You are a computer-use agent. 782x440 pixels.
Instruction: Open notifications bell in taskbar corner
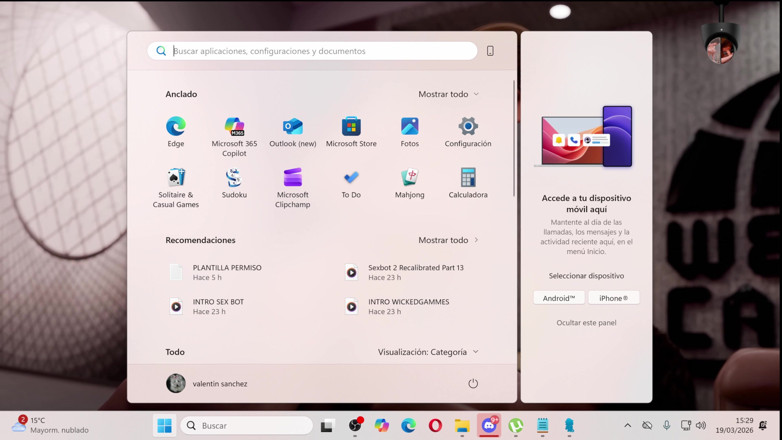tap(763, 426)
